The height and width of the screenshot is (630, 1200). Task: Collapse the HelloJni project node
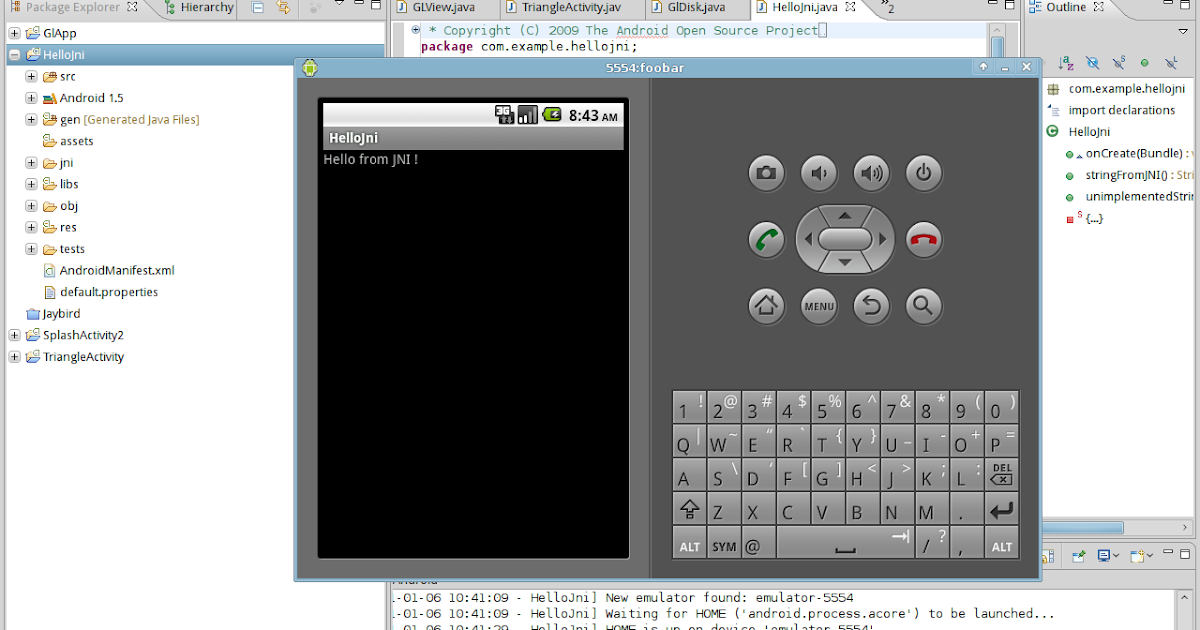[x=14, y=55]
